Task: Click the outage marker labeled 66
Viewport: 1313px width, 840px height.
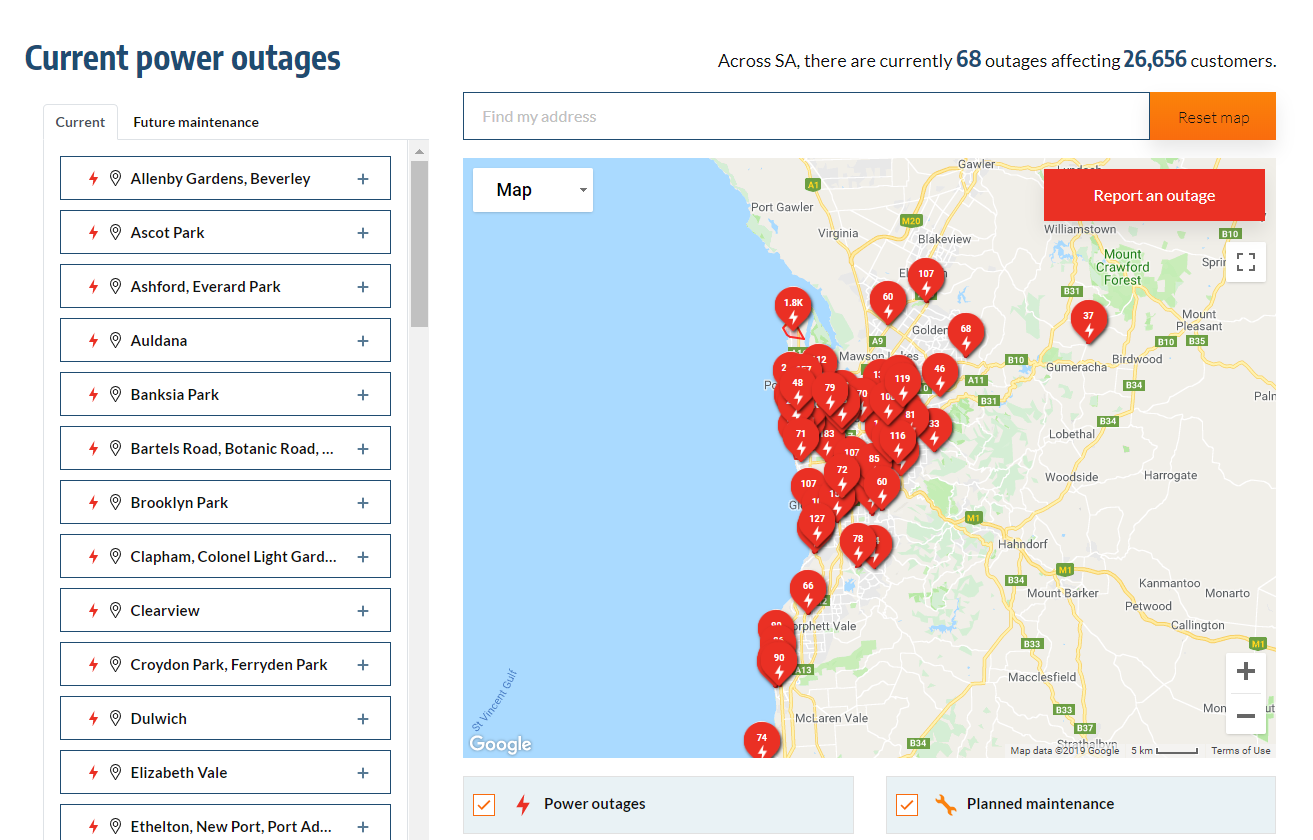Action: point(808,591)
